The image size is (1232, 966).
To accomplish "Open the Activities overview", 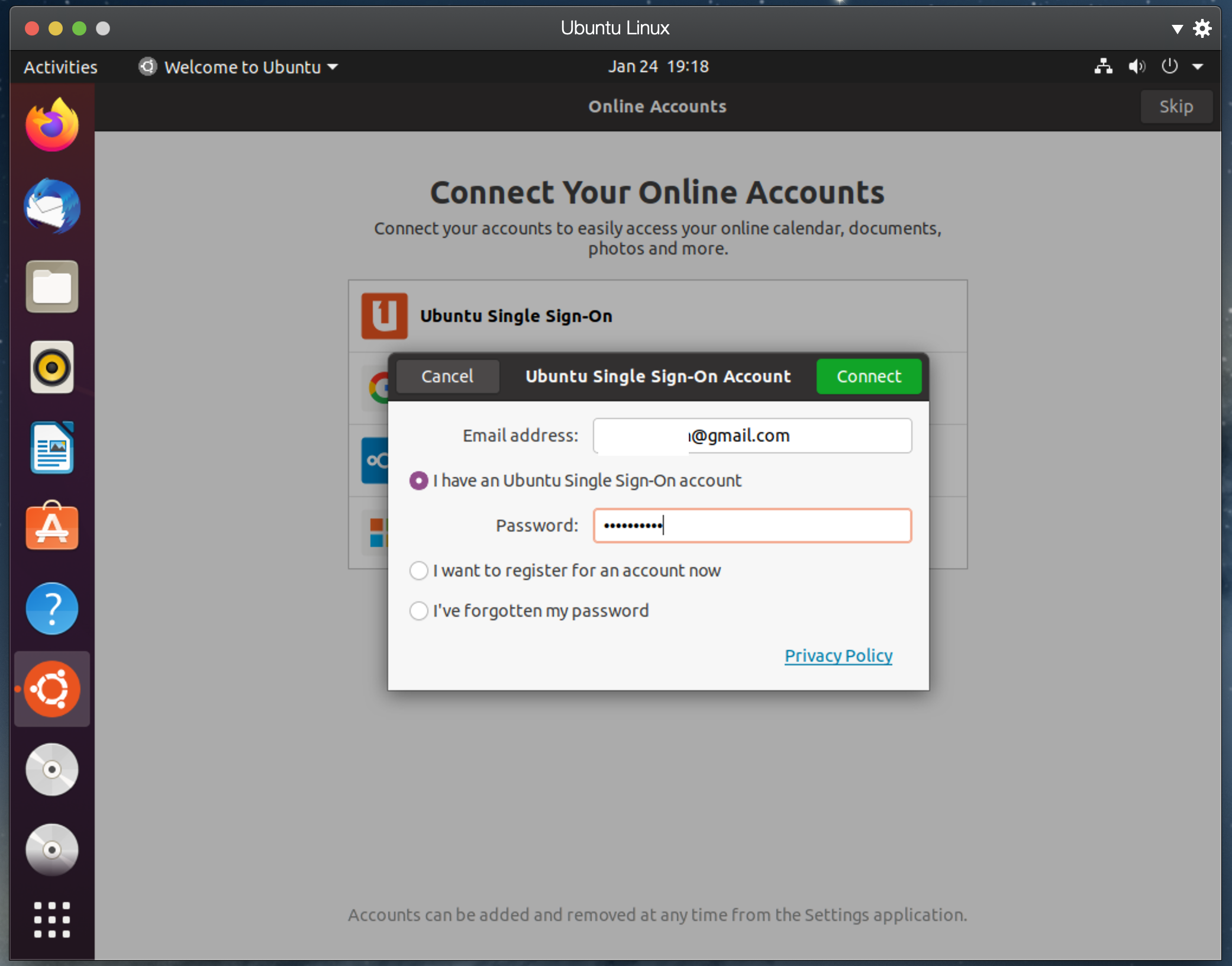I will (60, 67).
